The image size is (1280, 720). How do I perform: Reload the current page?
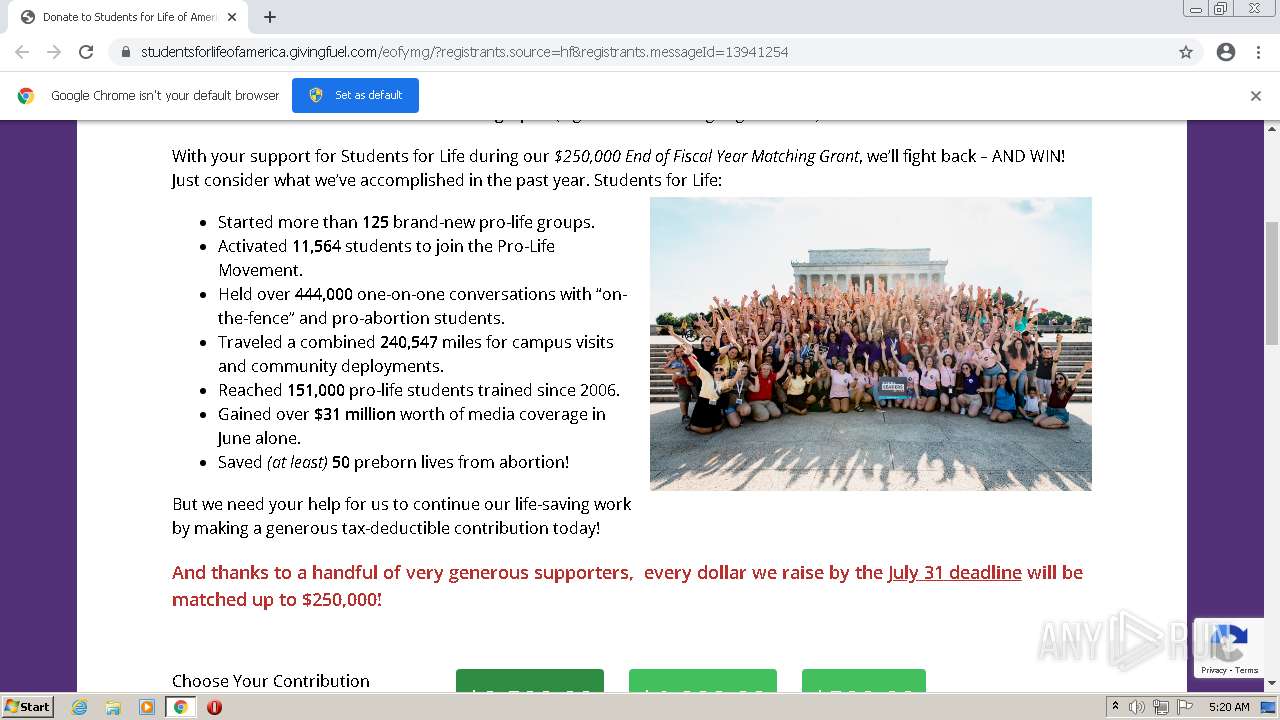tap(86, 52)
